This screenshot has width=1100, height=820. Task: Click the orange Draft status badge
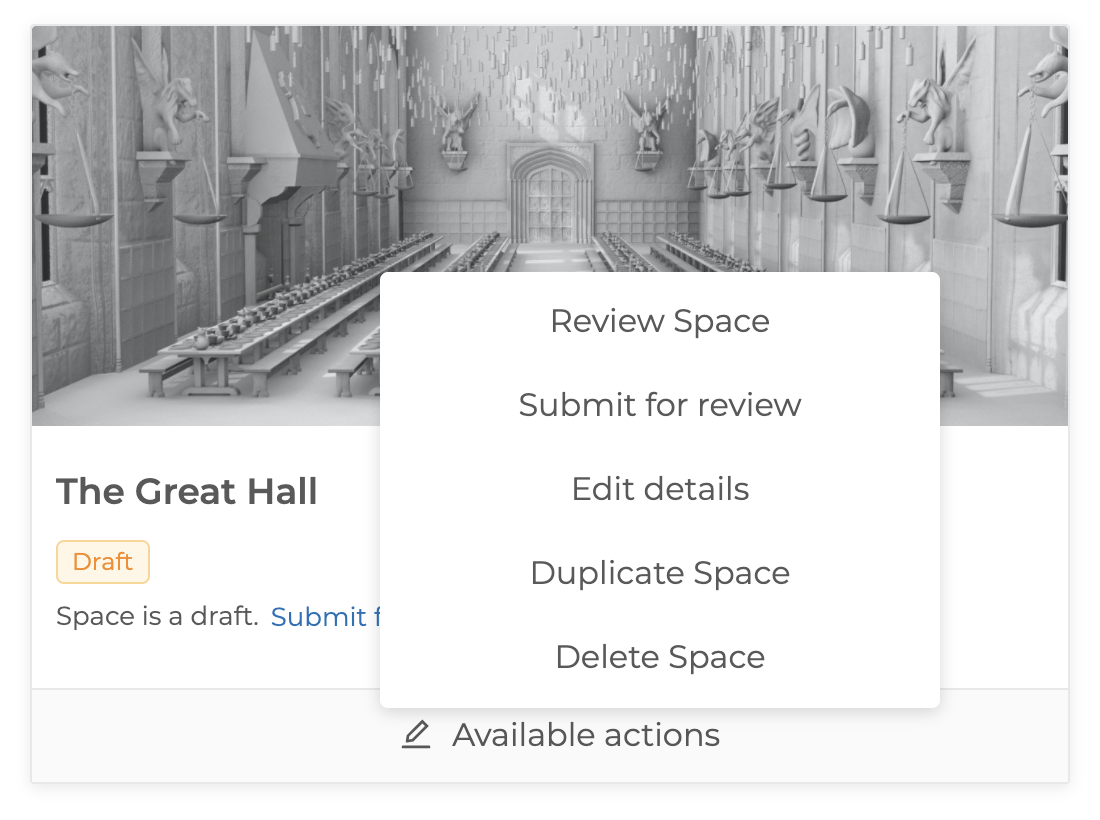(x=103, y=562)
